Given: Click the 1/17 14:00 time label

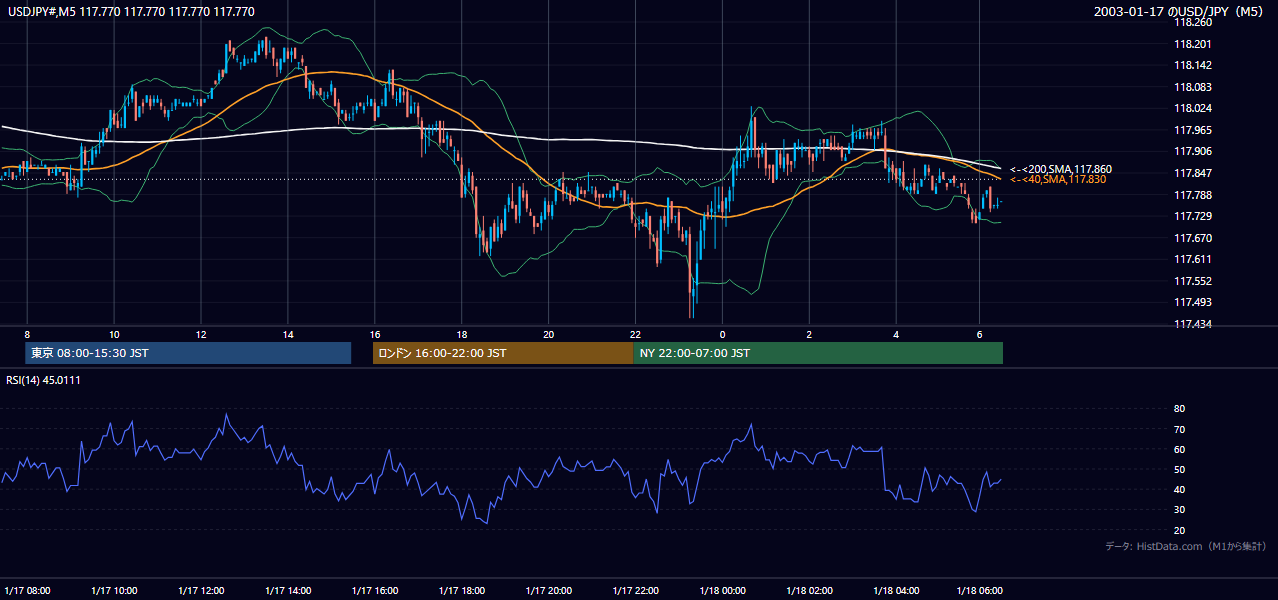Looking at the screenshot, I should pyautogui.click(x=289, y=590).
